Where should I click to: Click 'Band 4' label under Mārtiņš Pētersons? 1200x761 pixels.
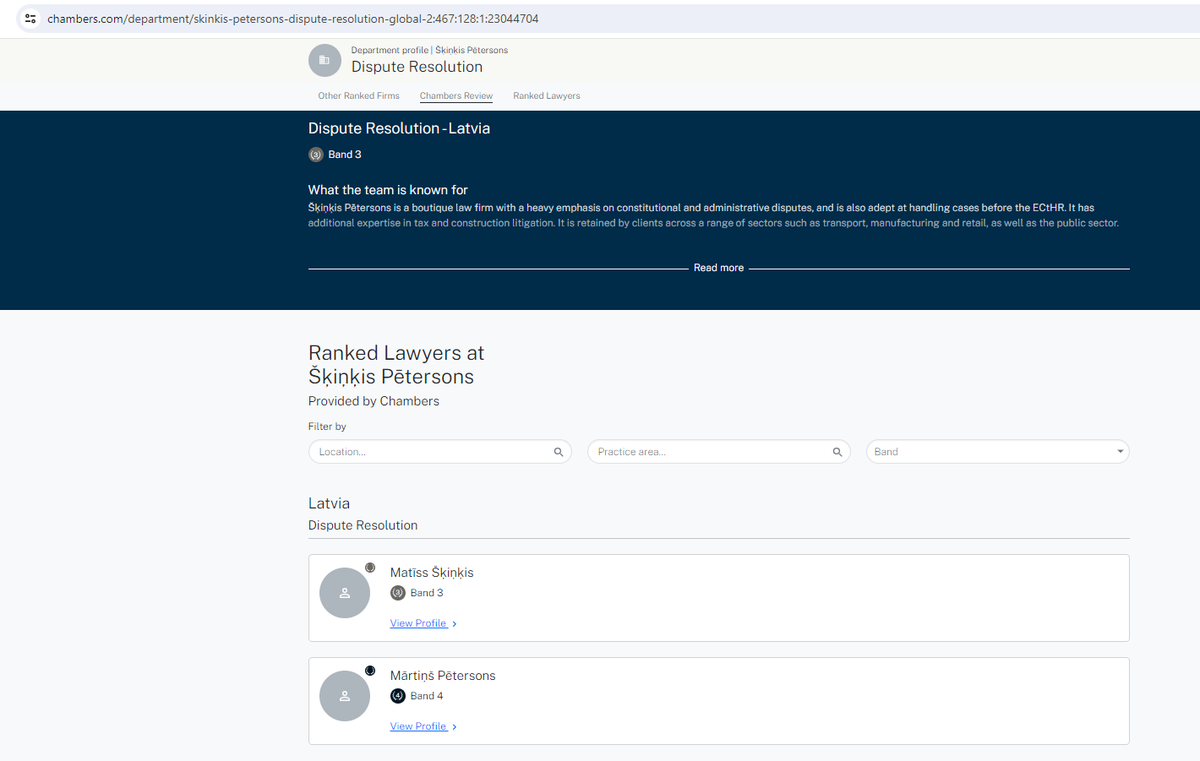(x=427, y=696)
